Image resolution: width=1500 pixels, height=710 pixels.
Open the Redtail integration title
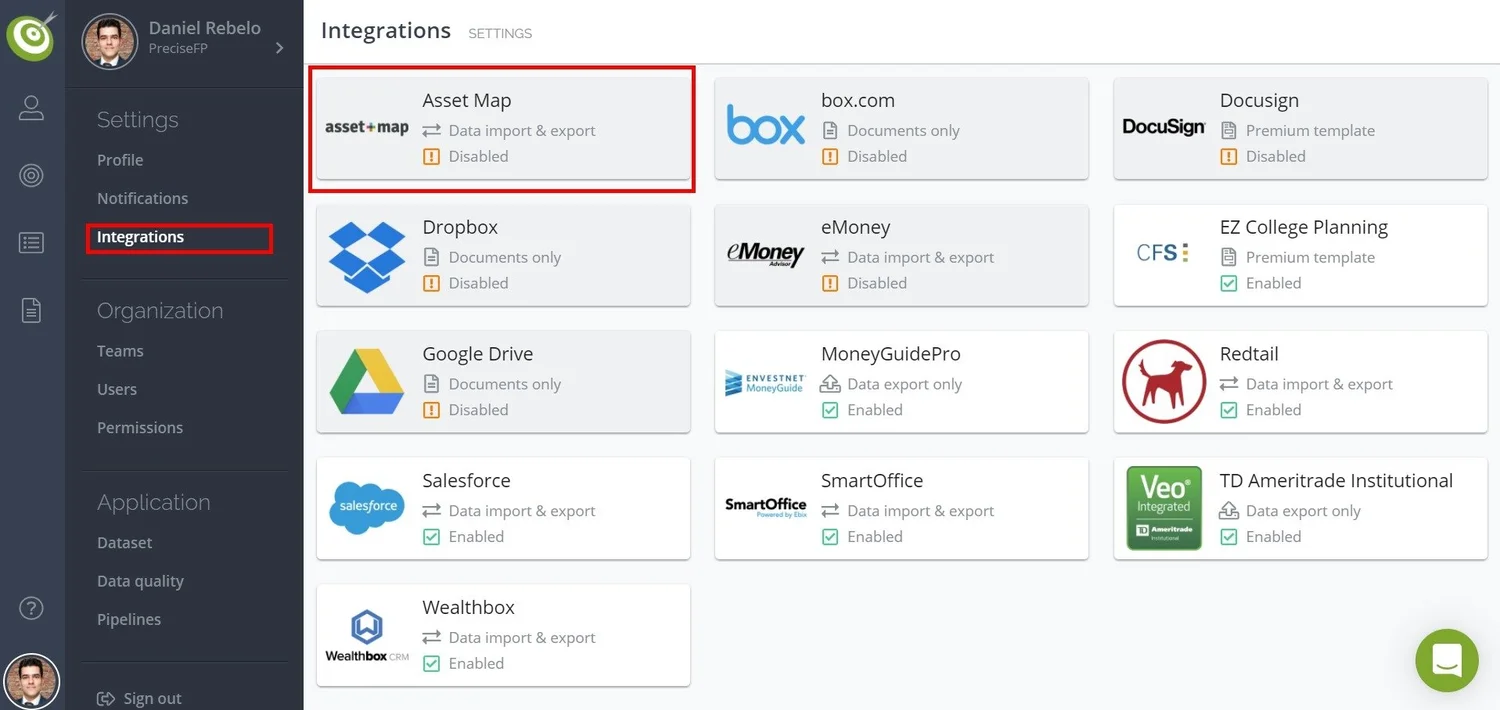click(x=1249, y=354)
